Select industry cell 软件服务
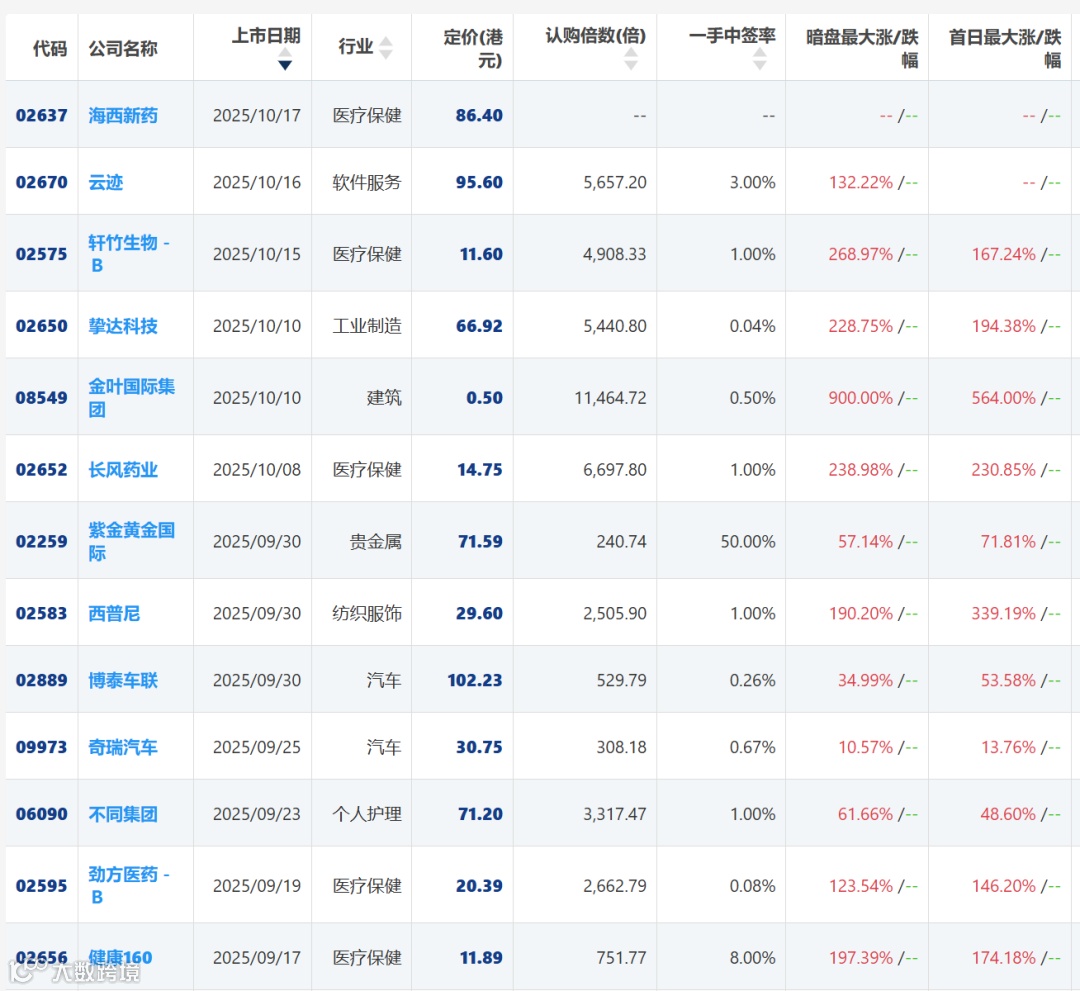Viewport: 1080px width, 991px height. 367,182
